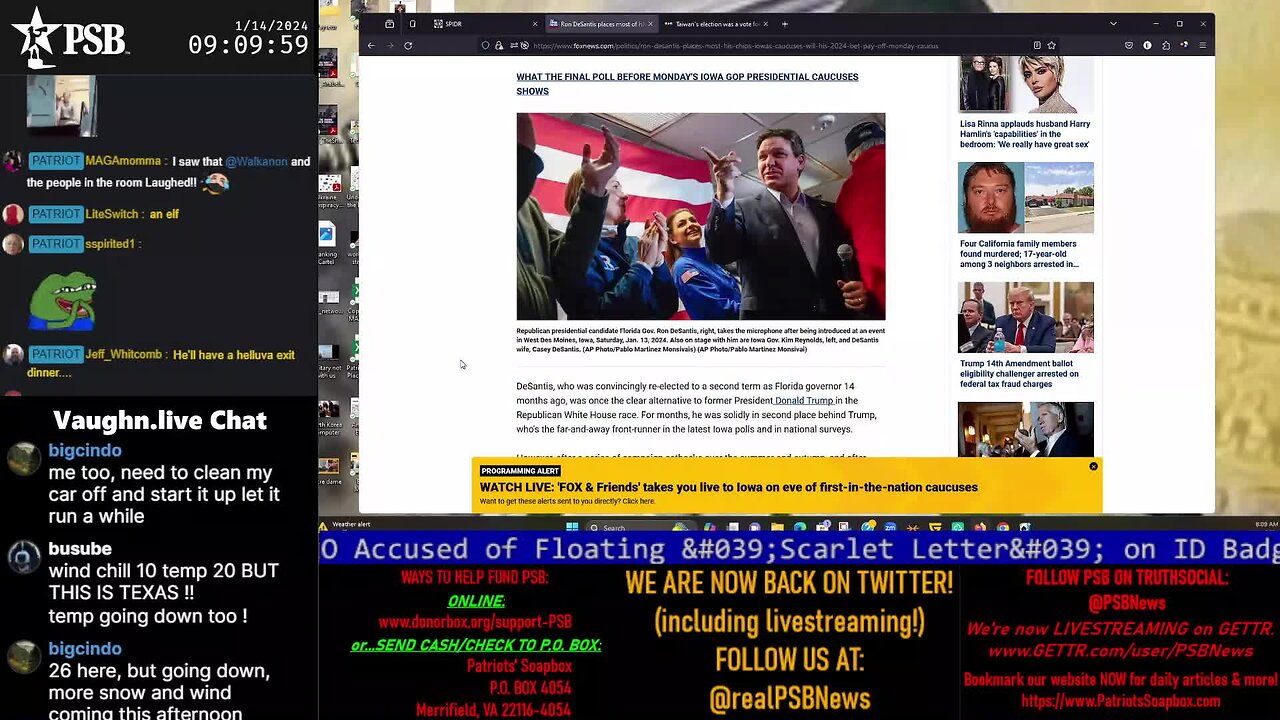Click the www.GETTR.com/user/PSBNews text
The width and height of the screenshot is (1280, 720).
click(x=1120, y=651)
